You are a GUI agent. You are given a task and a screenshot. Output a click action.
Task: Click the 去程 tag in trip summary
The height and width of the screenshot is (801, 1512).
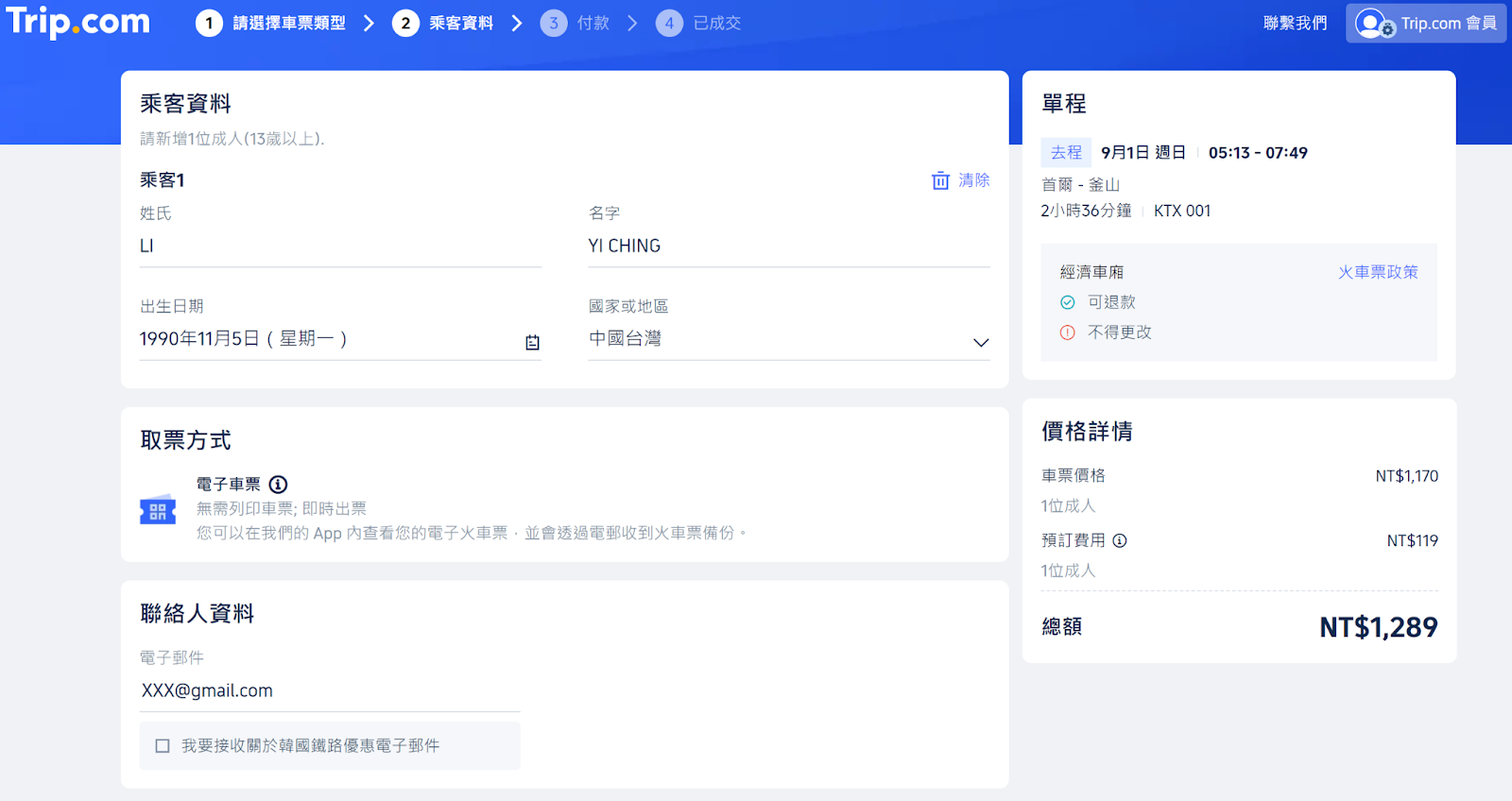[x=1066, y=152]
